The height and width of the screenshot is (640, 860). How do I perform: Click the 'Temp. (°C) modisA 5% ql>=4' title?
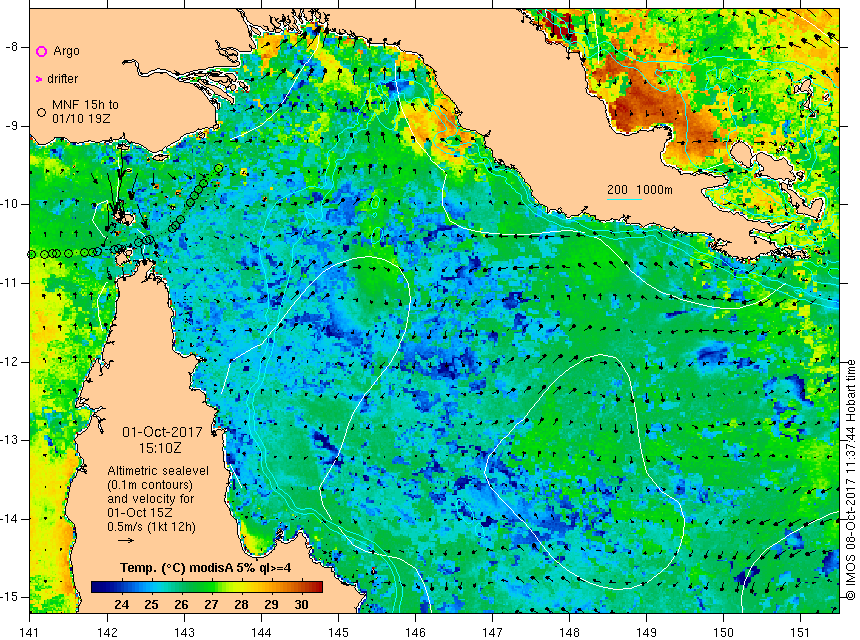[206, 568]
